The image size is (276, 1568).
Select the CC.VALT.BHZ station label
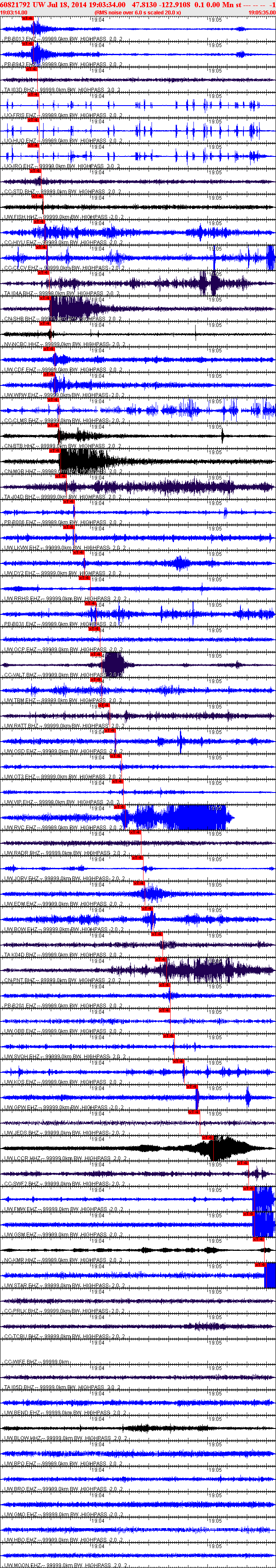(x=64, y=675)
